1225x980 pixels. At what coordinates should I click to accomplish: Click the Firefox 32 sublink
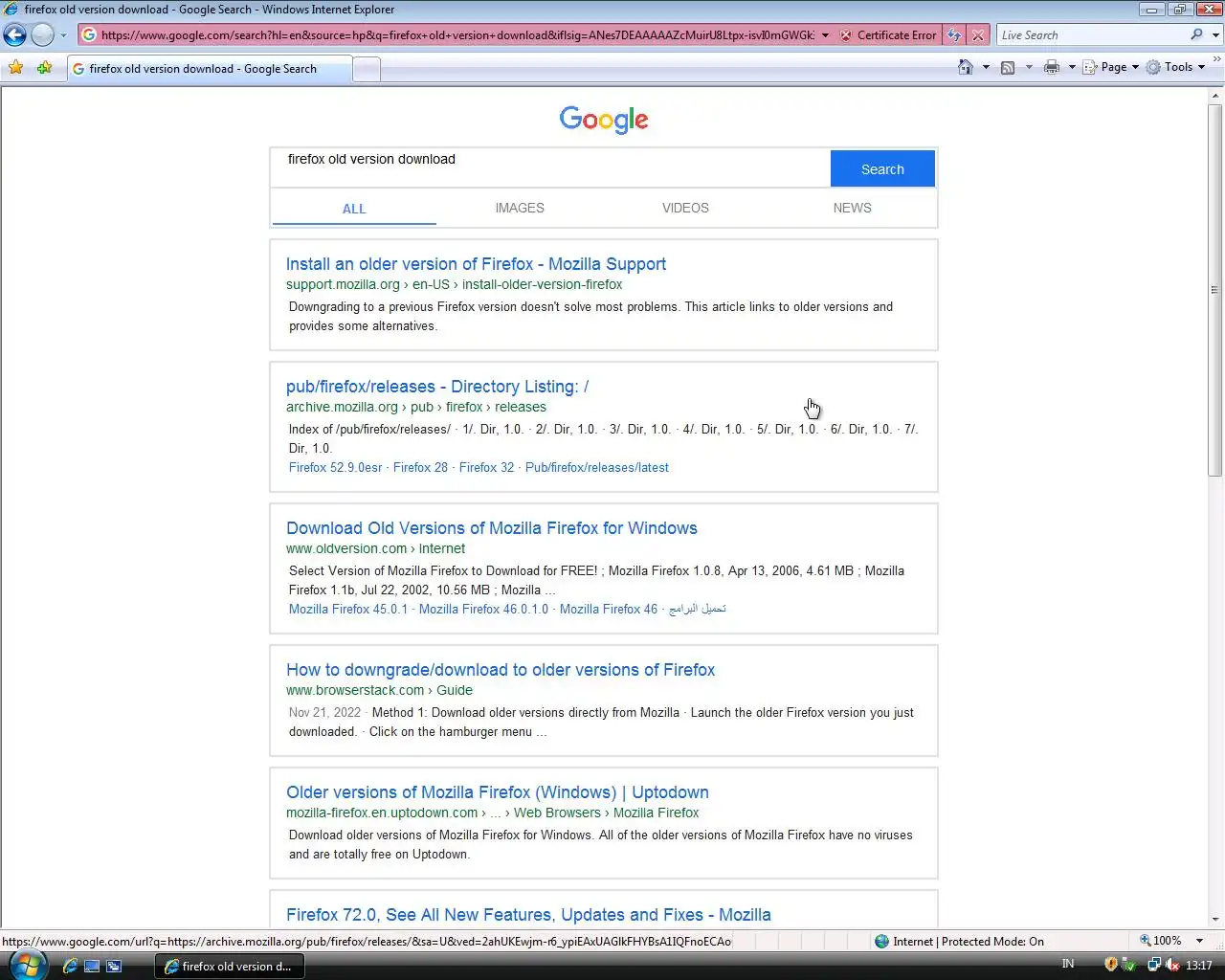point(486,467)
